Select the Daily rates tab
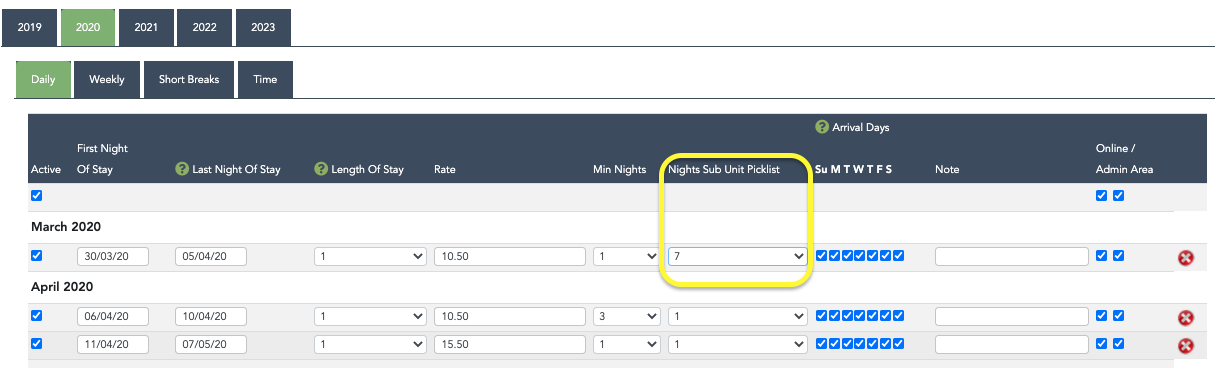1215x368 pixels. 43,79
